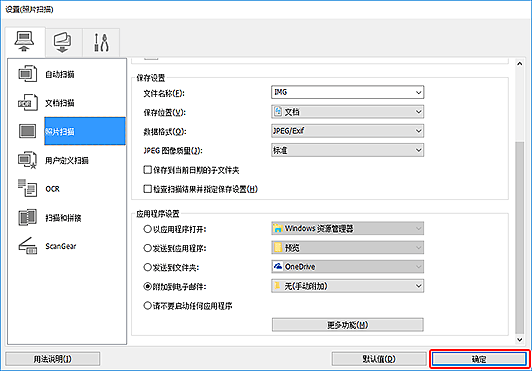Click the 预览 folder icon
This screenshot has width=532, height=371.
[x=278, y=247]
